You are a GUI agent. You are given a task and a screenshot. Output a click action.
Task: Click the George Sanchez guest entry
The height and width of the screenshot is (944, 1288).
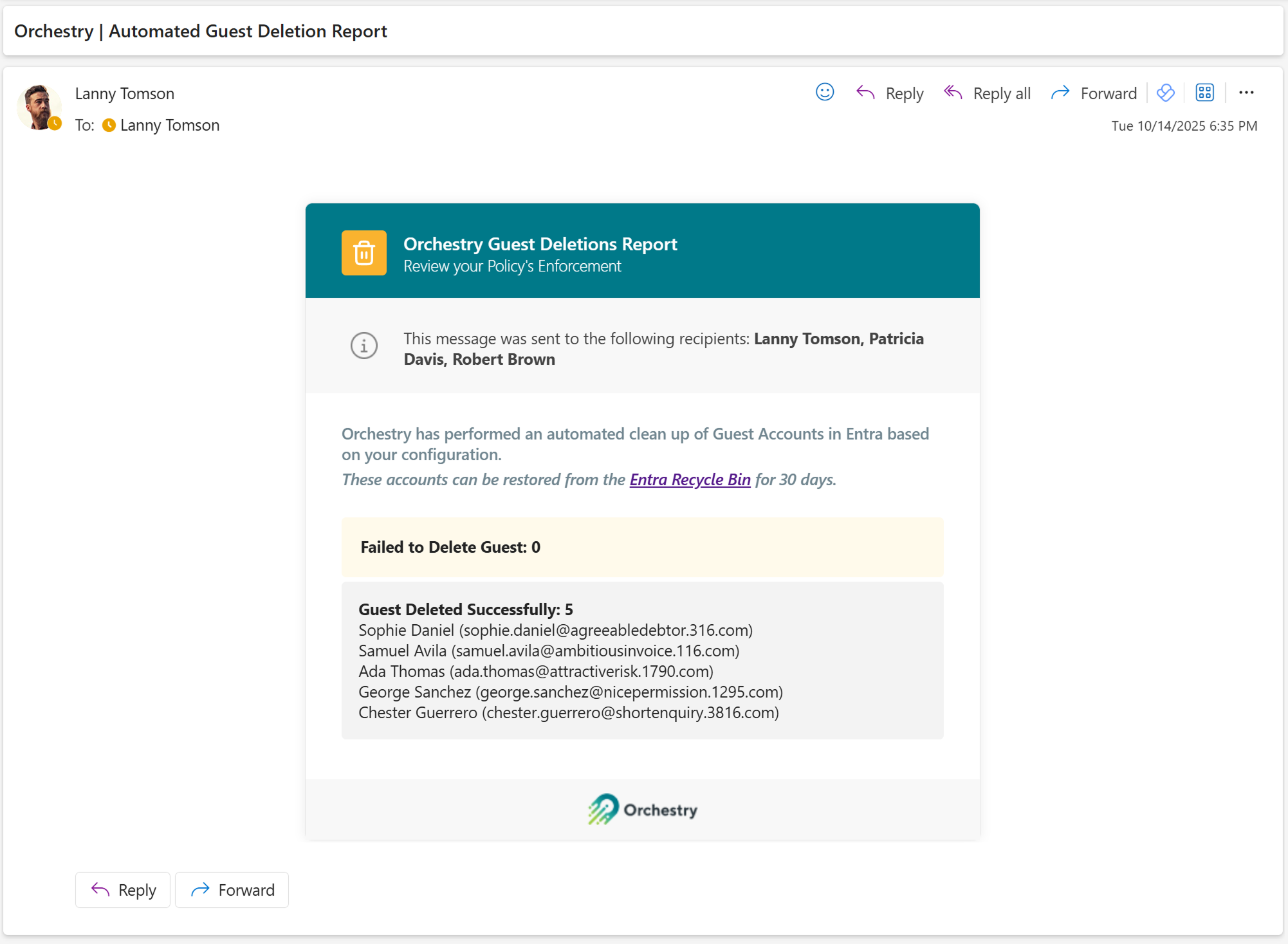(x=571, y=692)
